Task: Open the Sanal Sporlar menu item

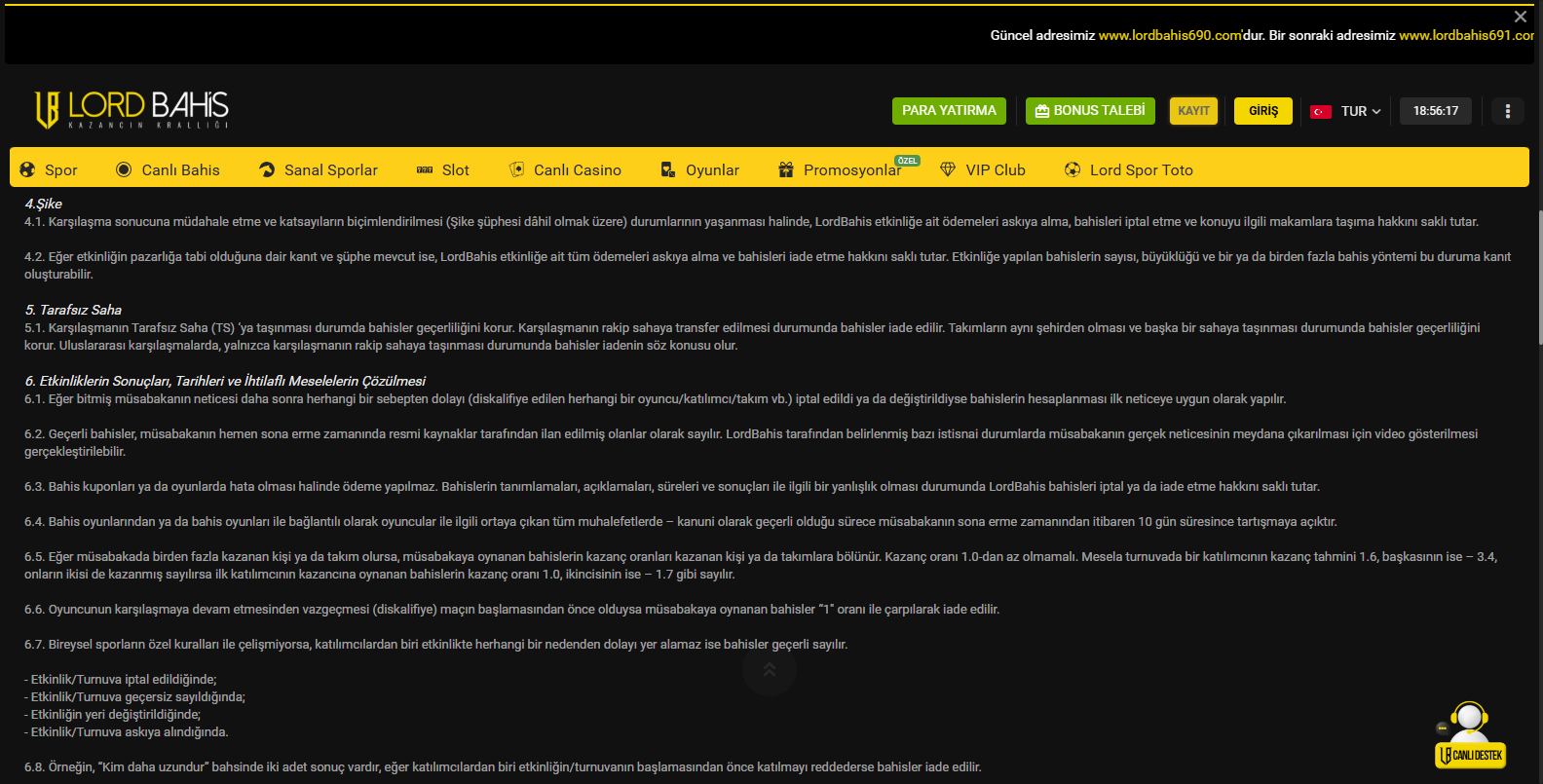Action: (x=319, y=169)
